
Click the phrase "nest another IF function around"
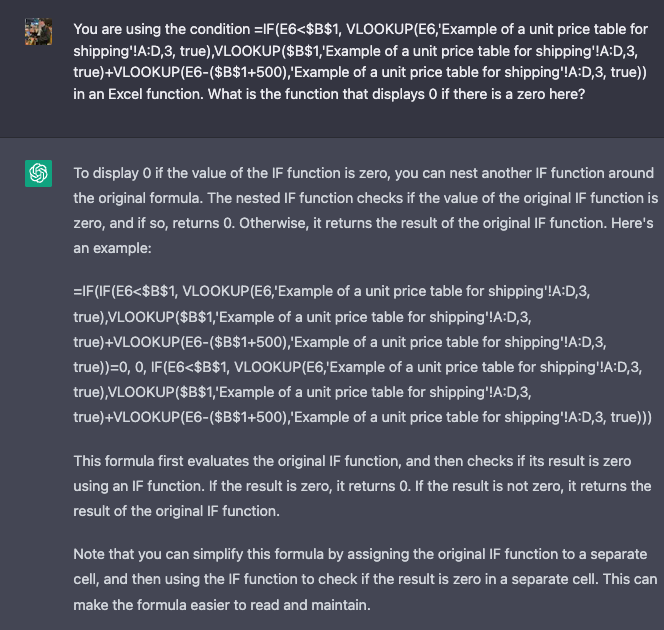tap(549, 173)
